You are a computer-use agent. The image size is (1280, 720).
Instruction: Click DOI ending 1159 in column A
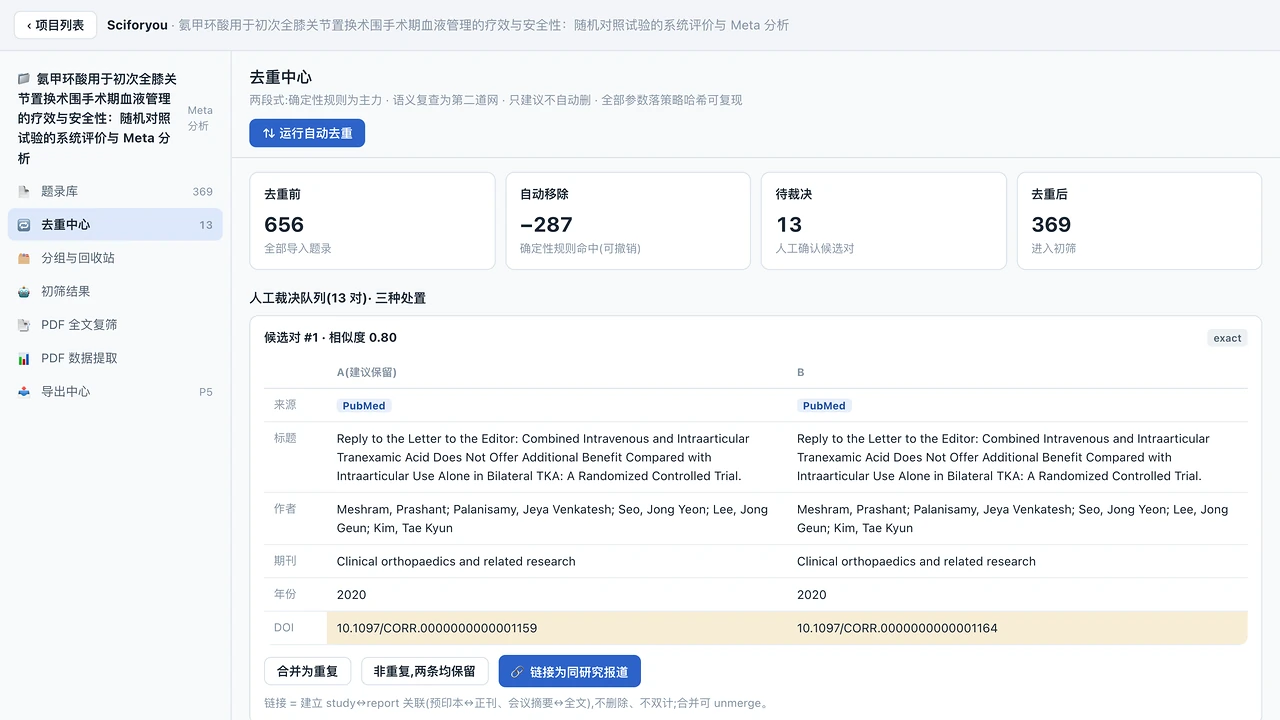[x=437, y=628]
